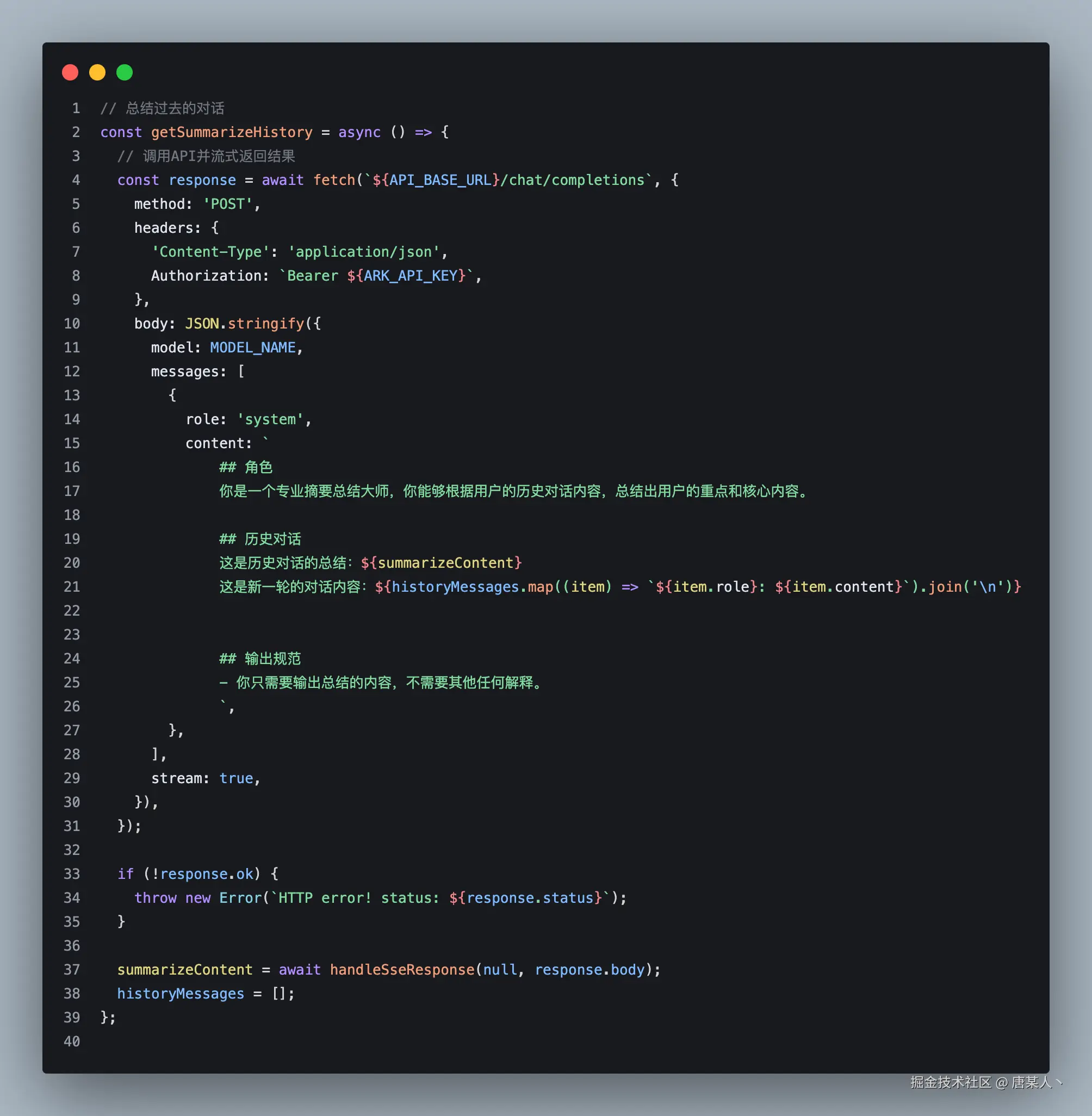Screen dimensions: 1092x1116
Task: Click the red close window dot
Action: 70,72
